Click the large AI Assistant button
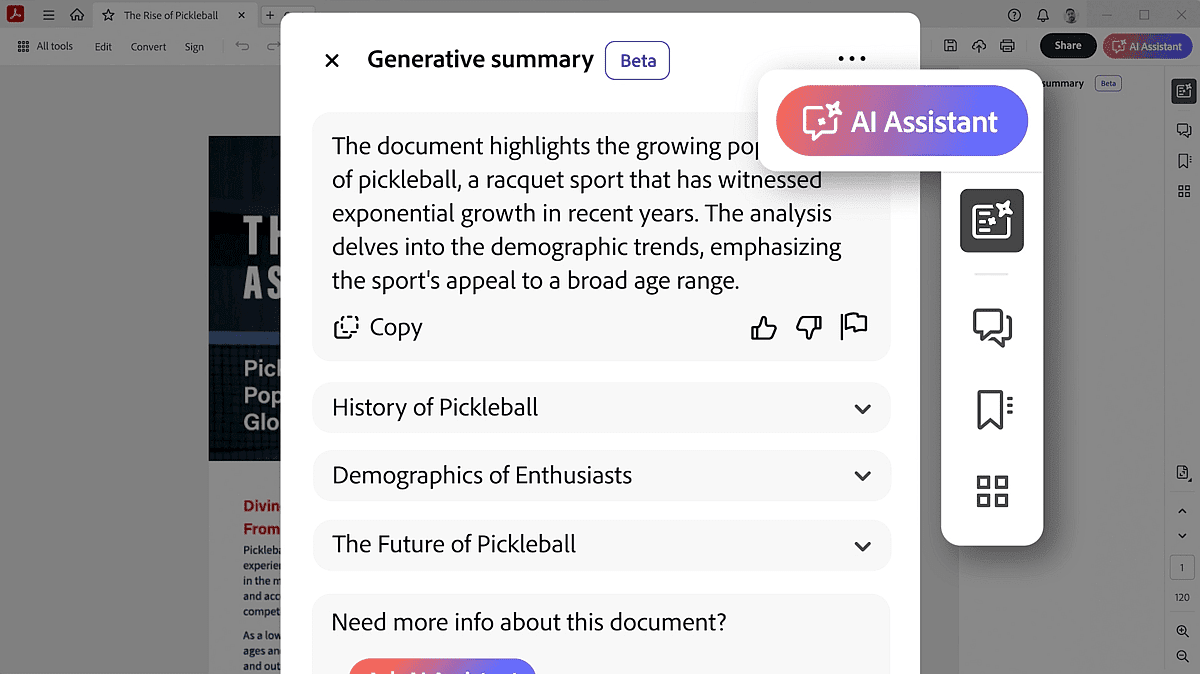The height and width of the screenshot is (674, 1200). pos(902,122)
